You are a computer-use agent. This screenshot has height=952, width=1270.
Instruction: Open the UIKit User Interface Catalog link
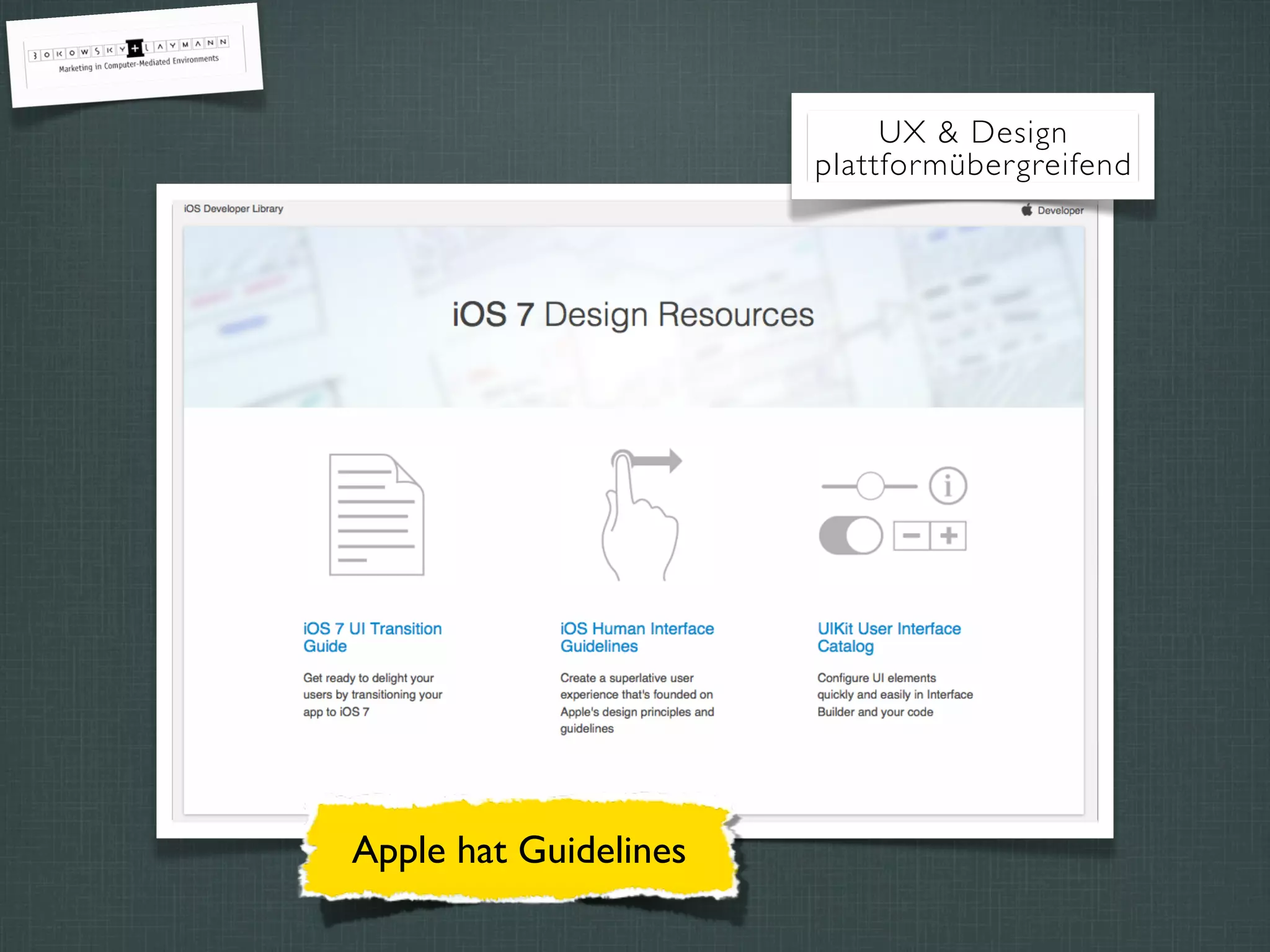click(x=889, y=637)
